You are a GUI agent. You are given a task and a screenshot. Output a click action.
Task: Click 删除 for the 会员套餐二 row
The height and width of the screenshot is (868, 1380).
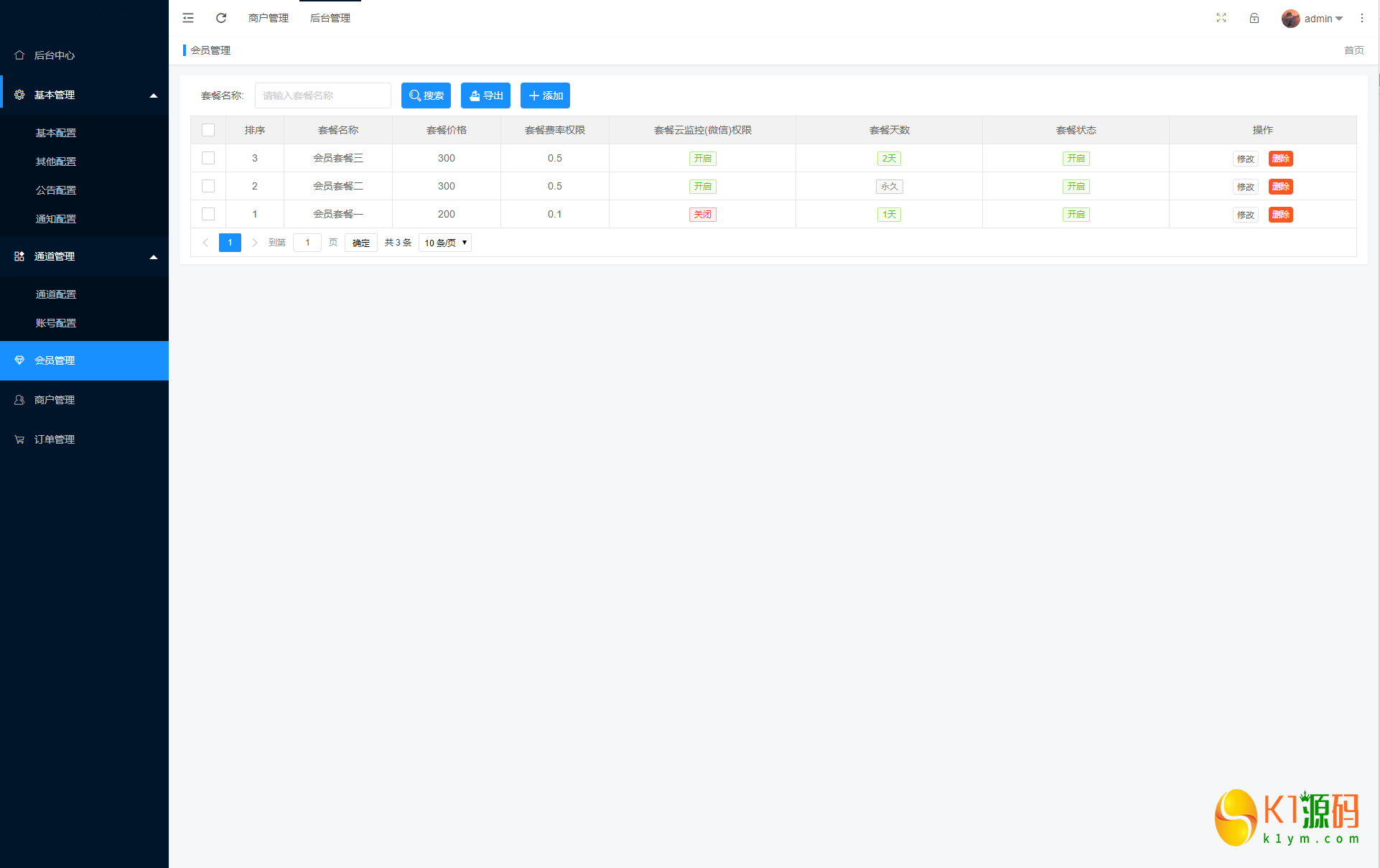(1280, 187)
